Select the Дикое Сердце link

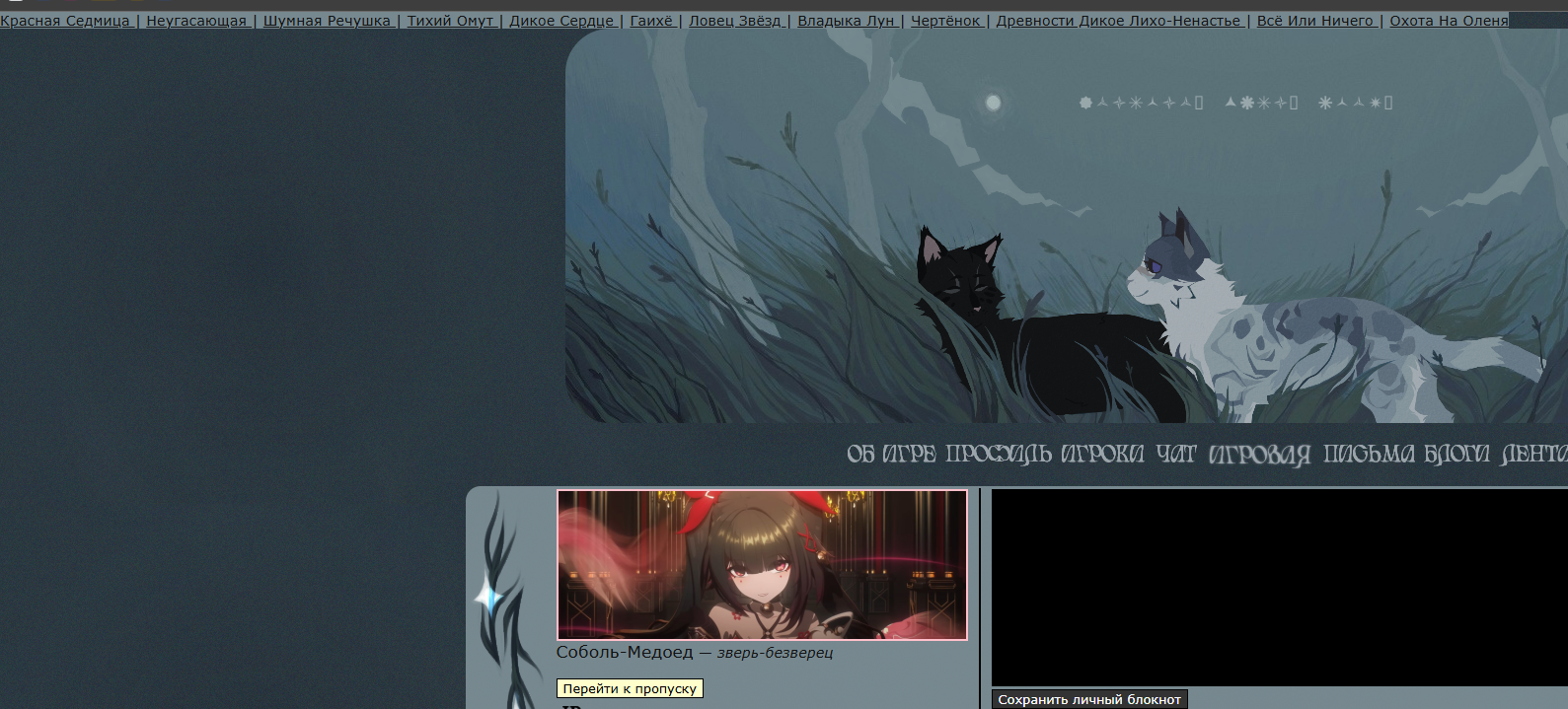(x=561, y=21)
